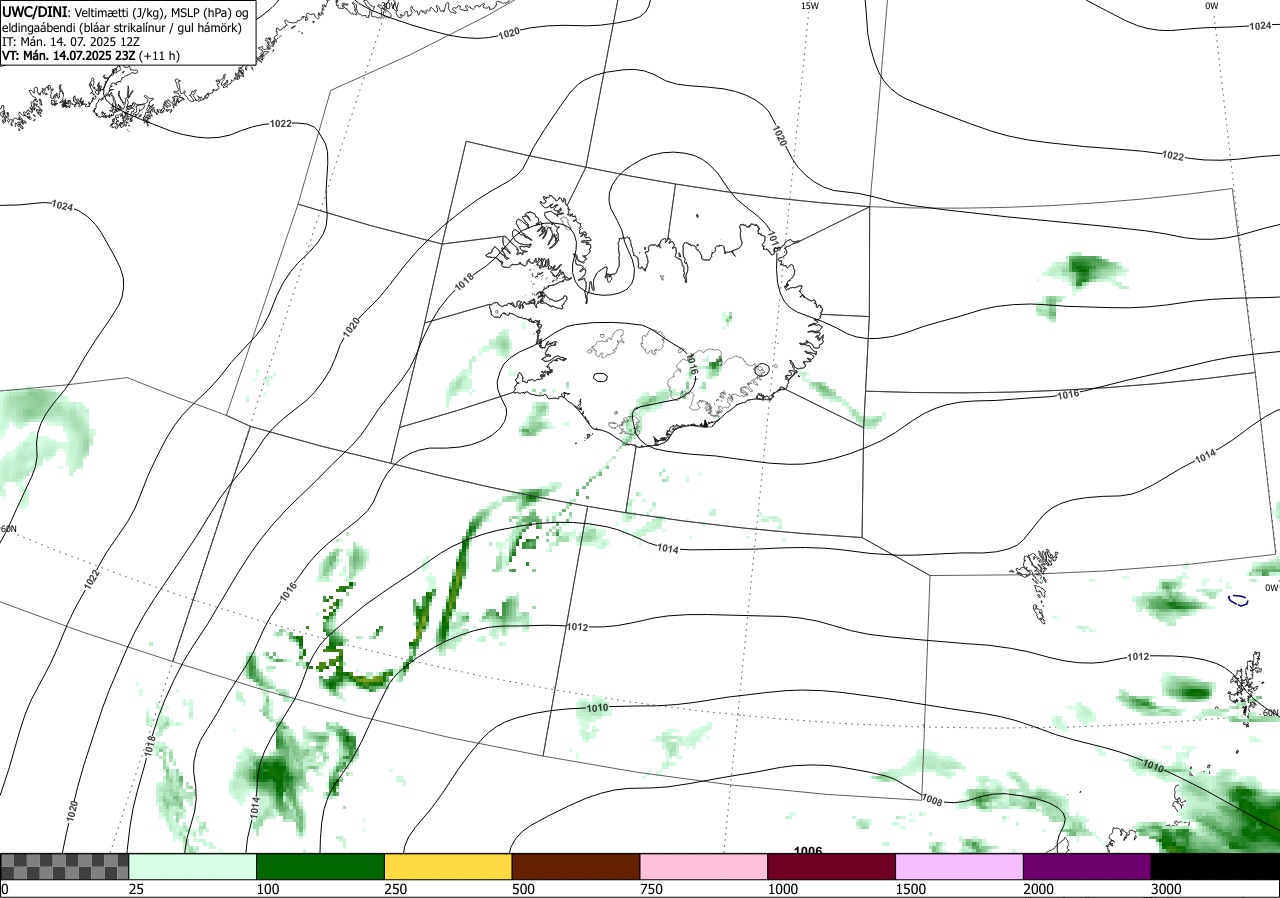This screenshot has height=898, width=1280.
Task: Select the brown 500–750 legend swatch
Action: (576, 866)
